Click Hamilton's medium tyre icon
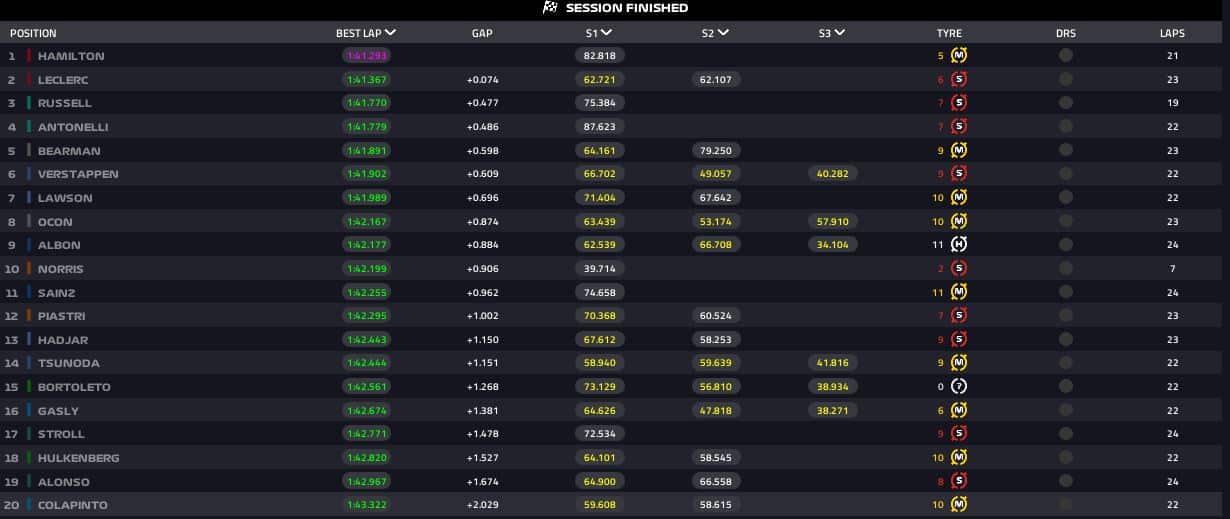The width and height of the screenshot is (1230, 519). tap(959, 56)
